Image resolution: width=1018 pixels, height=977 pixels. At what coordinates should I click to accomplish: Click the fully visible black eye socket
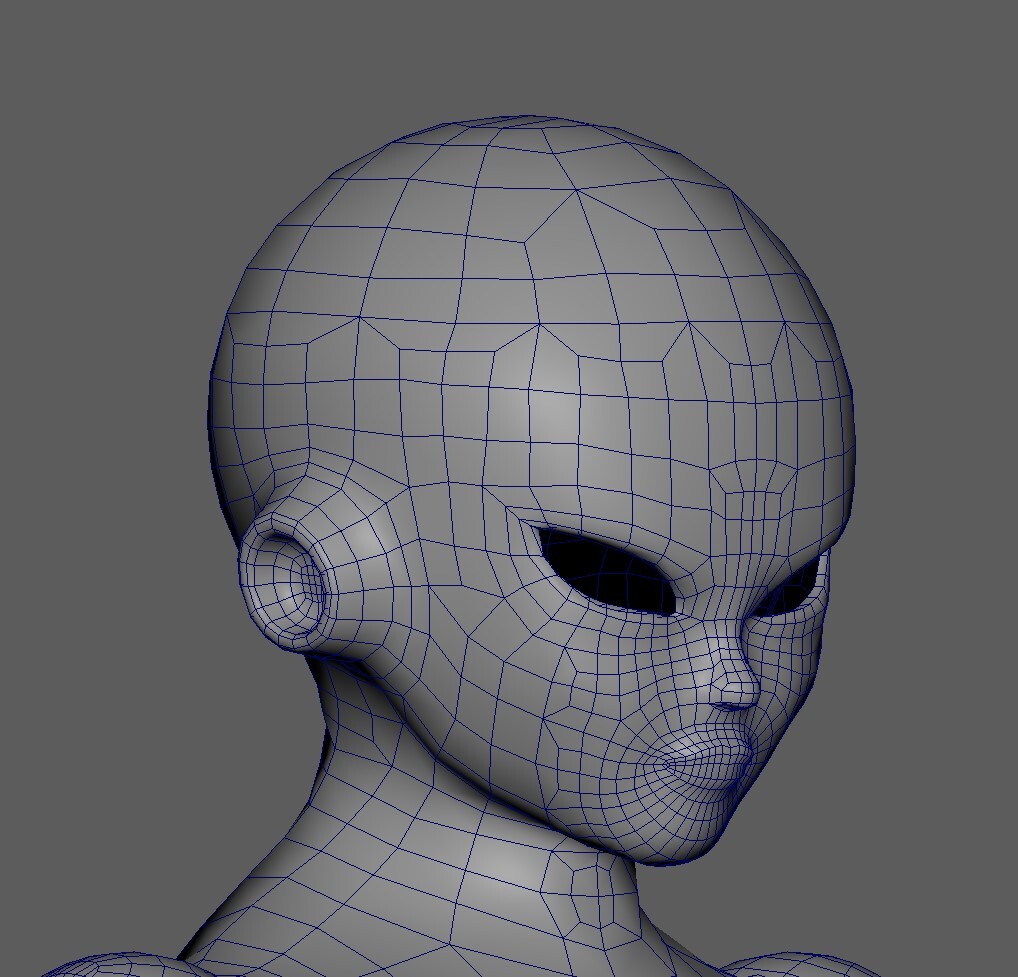608,574
